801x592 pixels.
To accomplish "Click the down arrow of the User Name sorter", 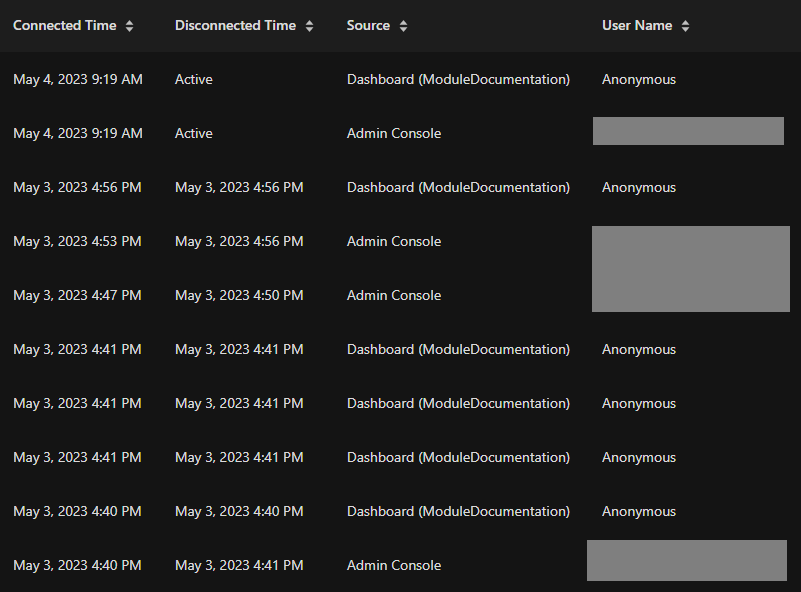I will tap(685, 29).
